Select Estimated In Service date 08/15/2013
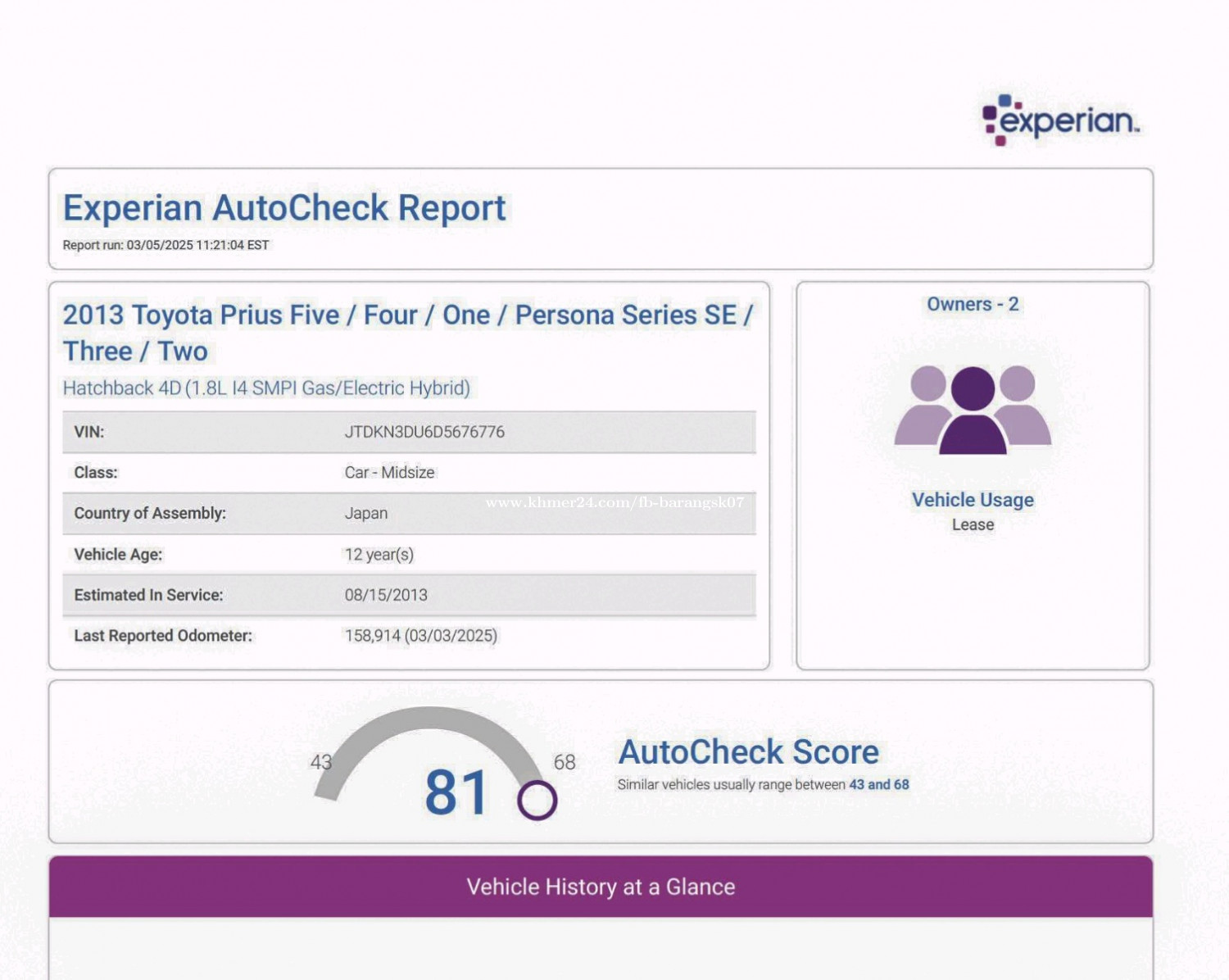The image size is (1229, 980). [386, 595]
